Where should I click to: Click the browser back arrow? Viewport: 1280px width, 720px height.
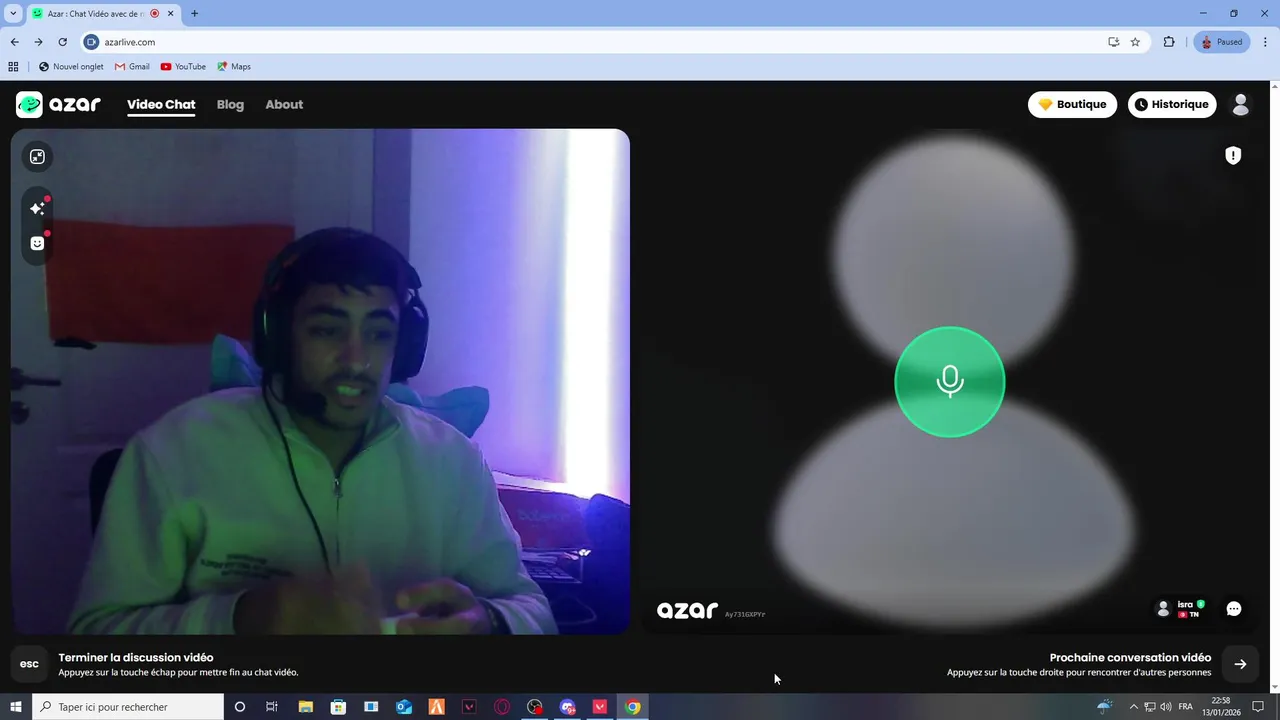tap(14, 42)
